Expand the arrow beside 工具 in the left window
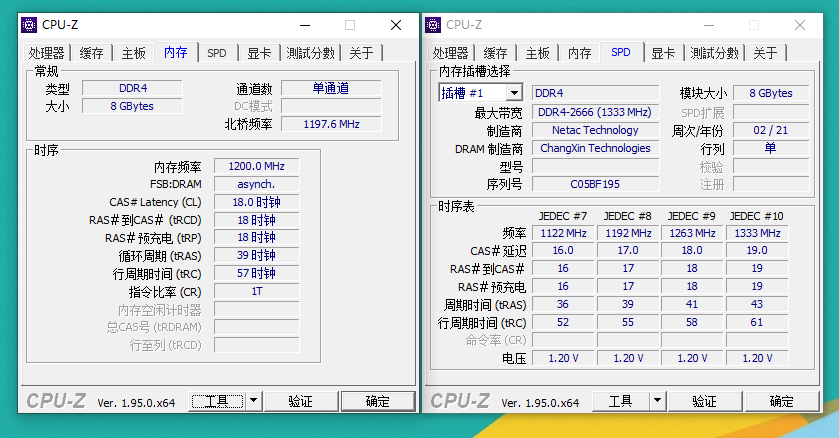Viewport: 839px width, 438px height. [253, 401]
